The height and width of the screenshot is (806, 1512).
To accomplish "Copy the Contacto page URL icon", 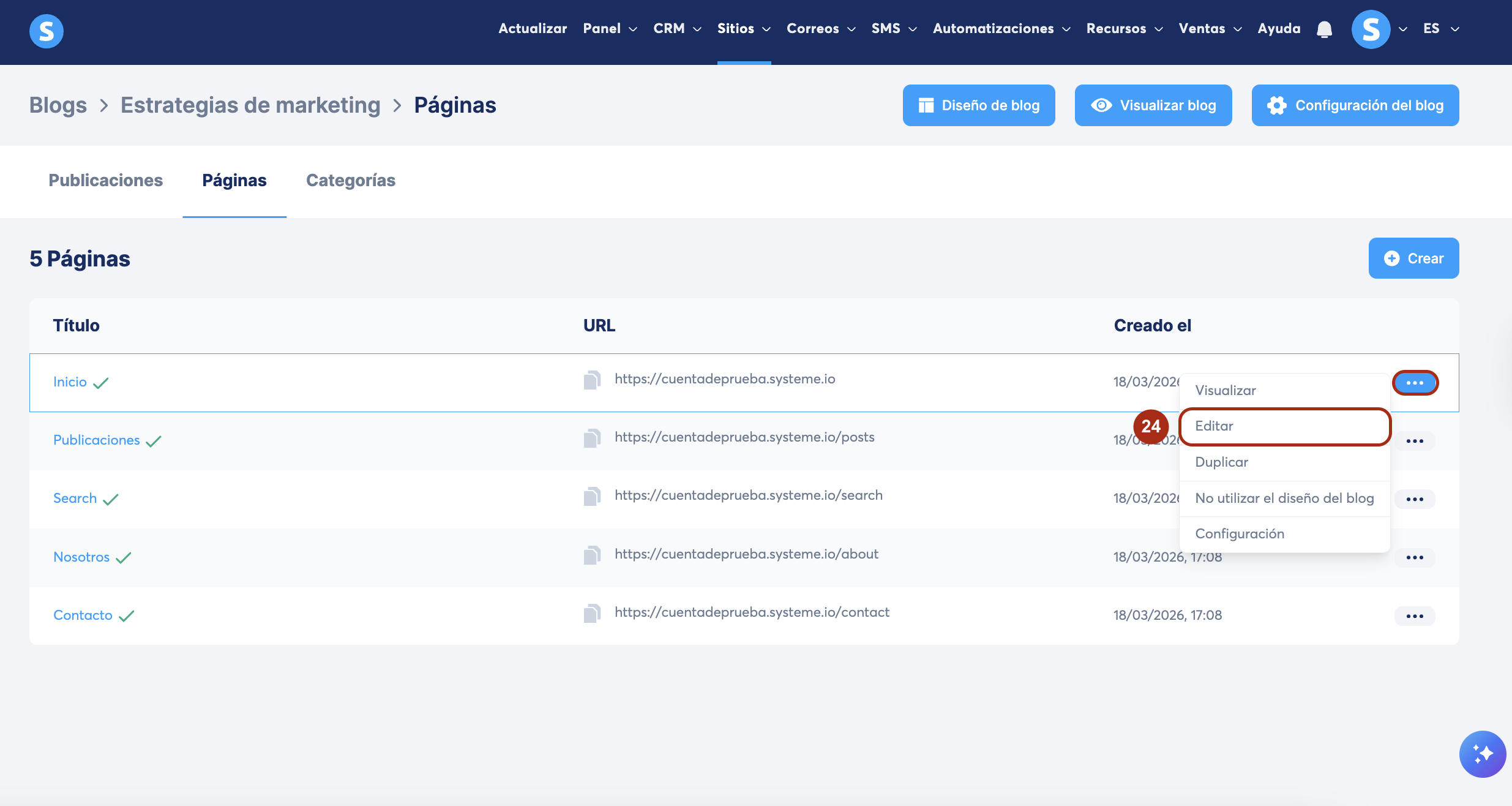I will [592, 614].
